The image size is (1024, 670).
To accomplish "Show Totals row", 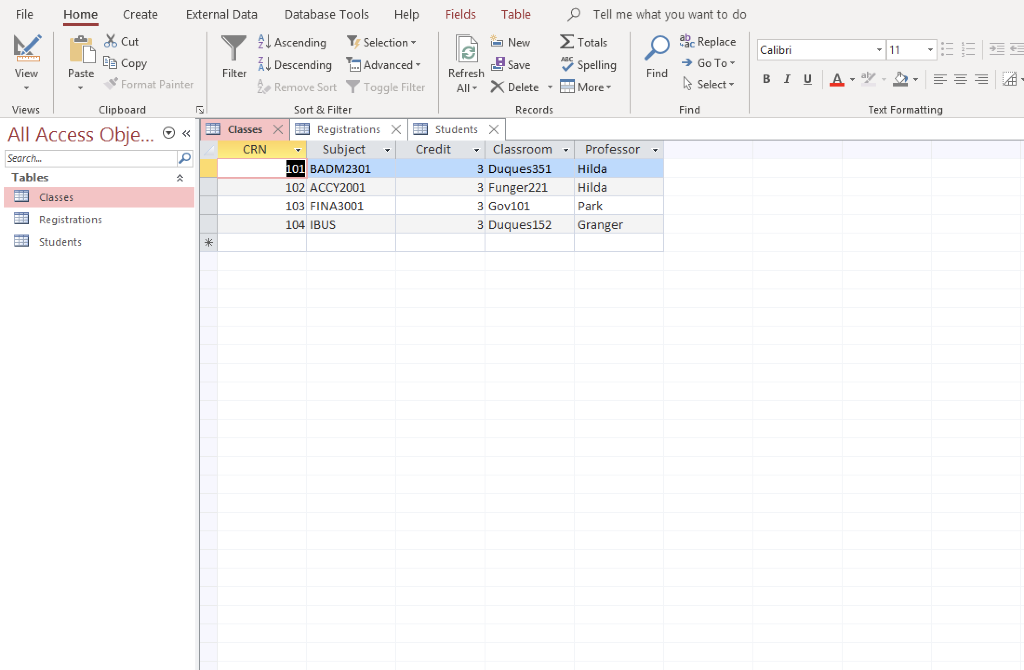I will tap(584, 42).
